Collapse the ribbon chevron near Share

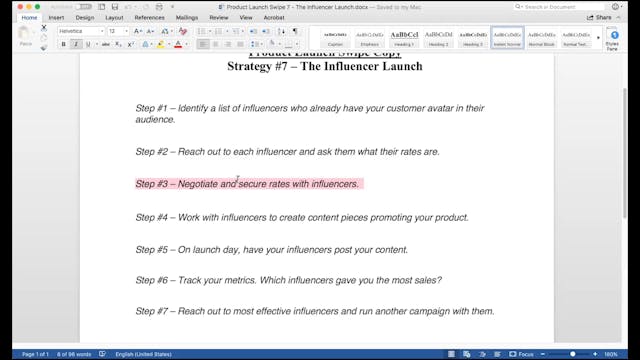tap(618, 18)
